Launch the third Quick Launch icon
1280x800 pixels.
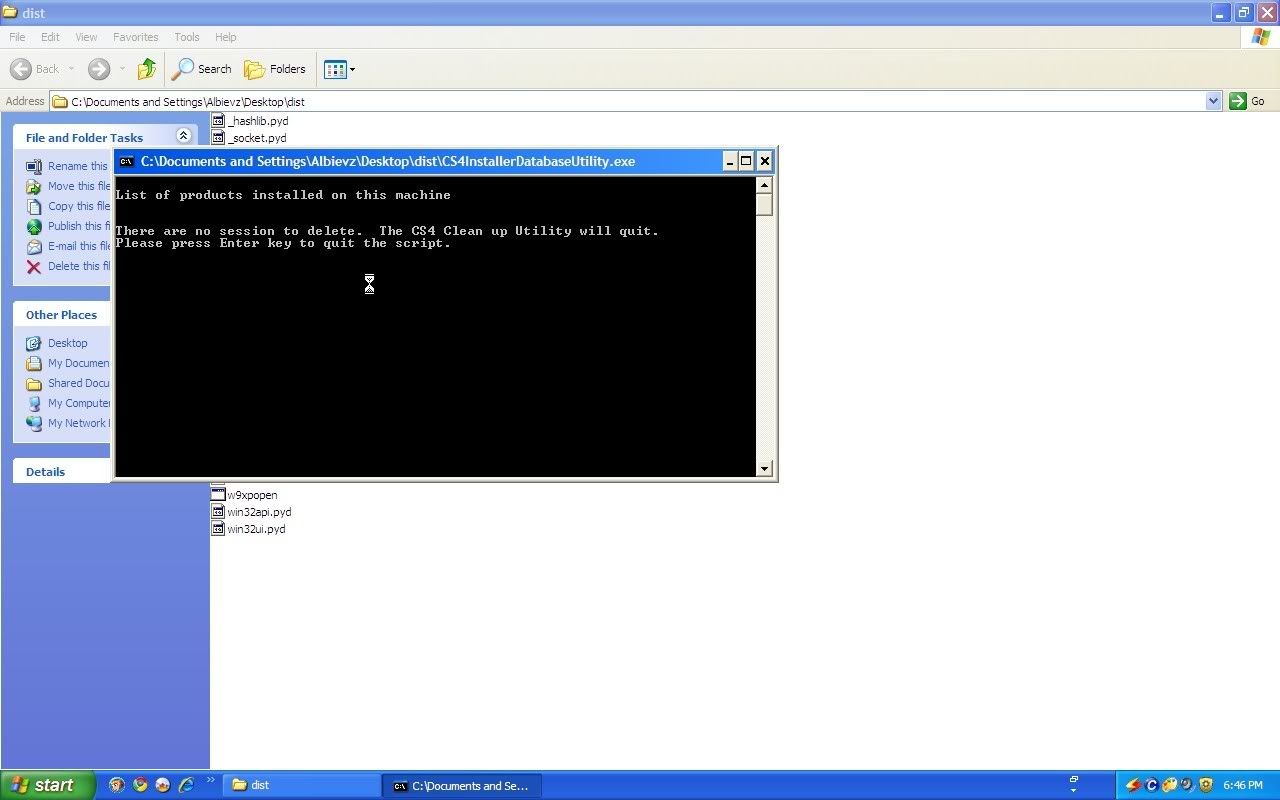pyautogui.click(x=163, y=785)
